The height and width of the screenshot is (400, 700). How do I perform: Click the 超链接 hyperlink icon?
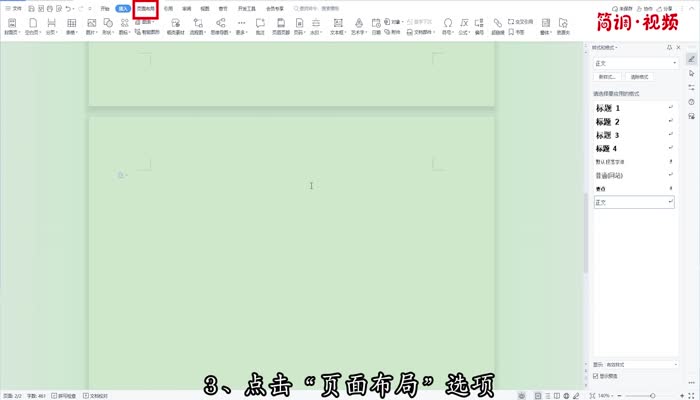[498, 24]
